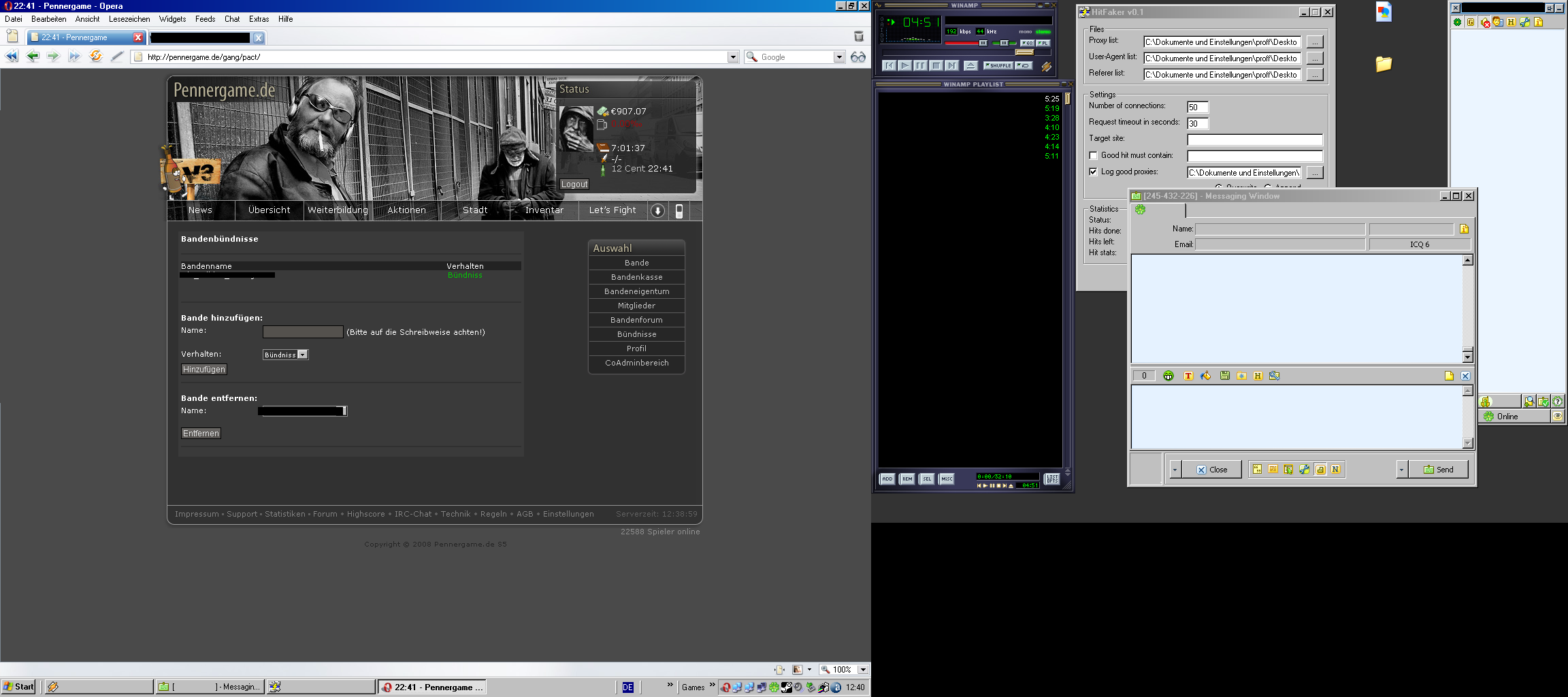
Task: Open the Bandenkasse section in Auswahl
Action: 636,277
